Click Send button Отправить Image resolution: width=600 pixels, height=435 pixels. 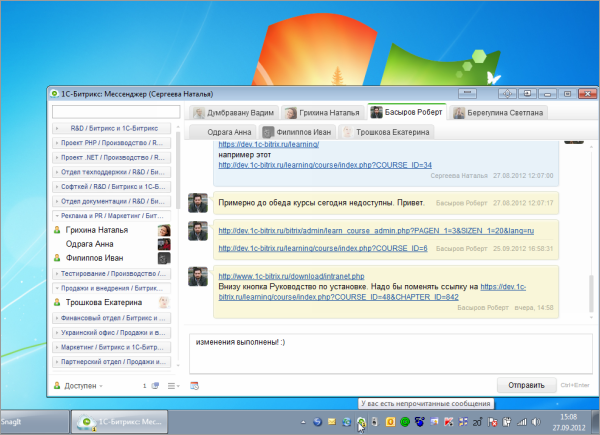pos(526,384)
